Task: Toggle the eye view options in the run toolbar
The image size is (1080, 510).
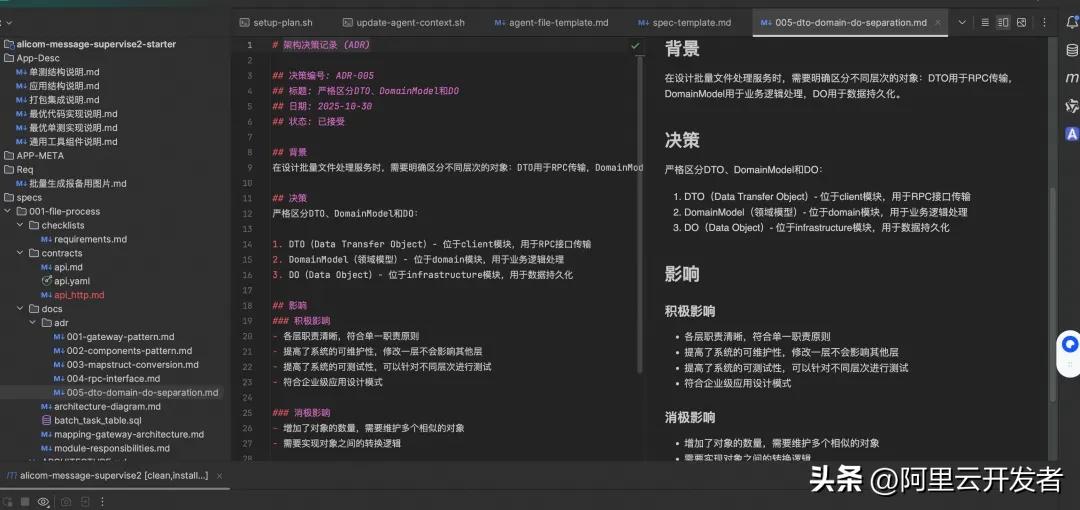Action: tap(43, 502)
